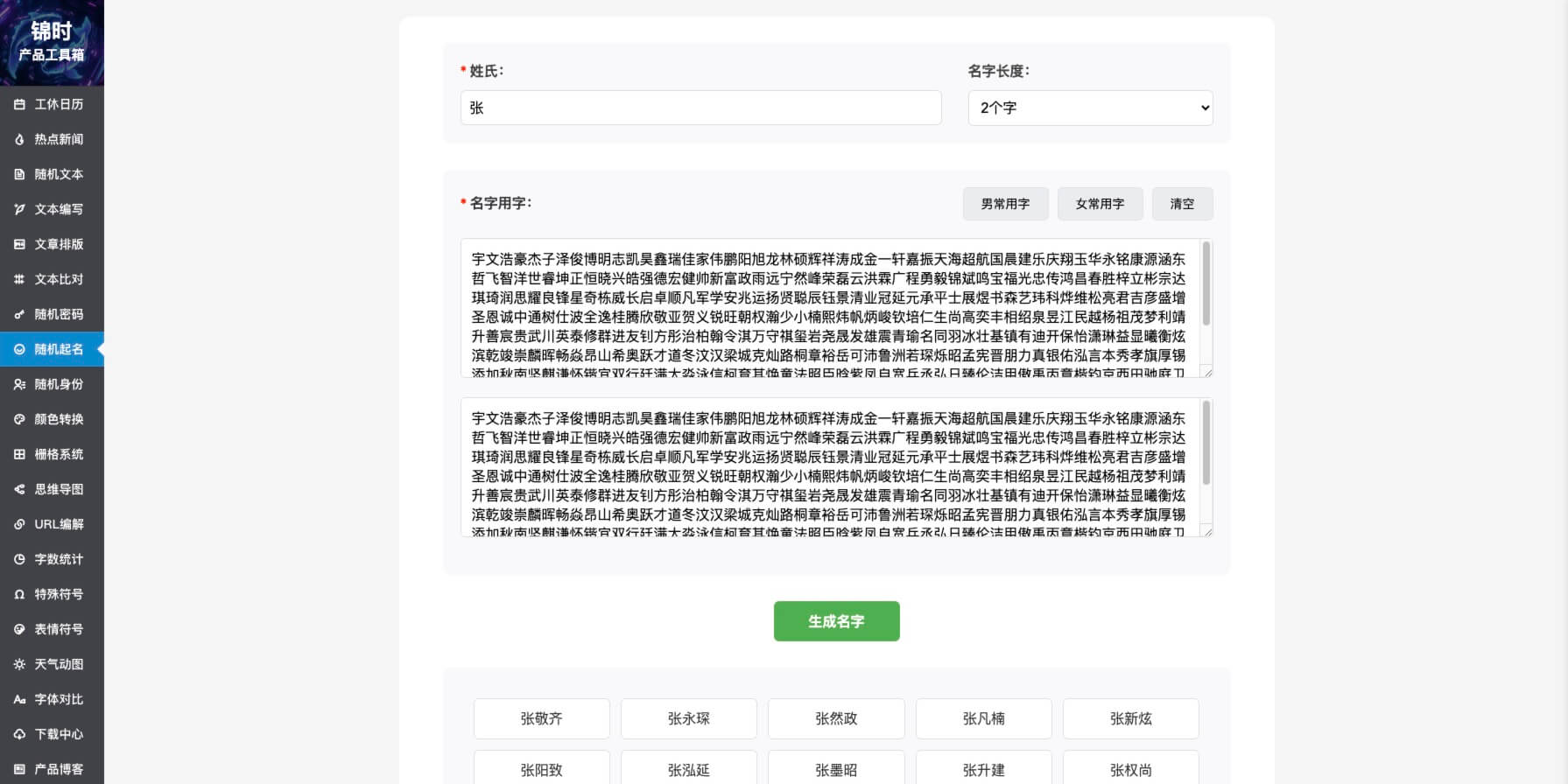Viewport: 1568px width, 784px height.
Task: Click the emoji icon beside 表情符号
Action: [x=19, y=629]
